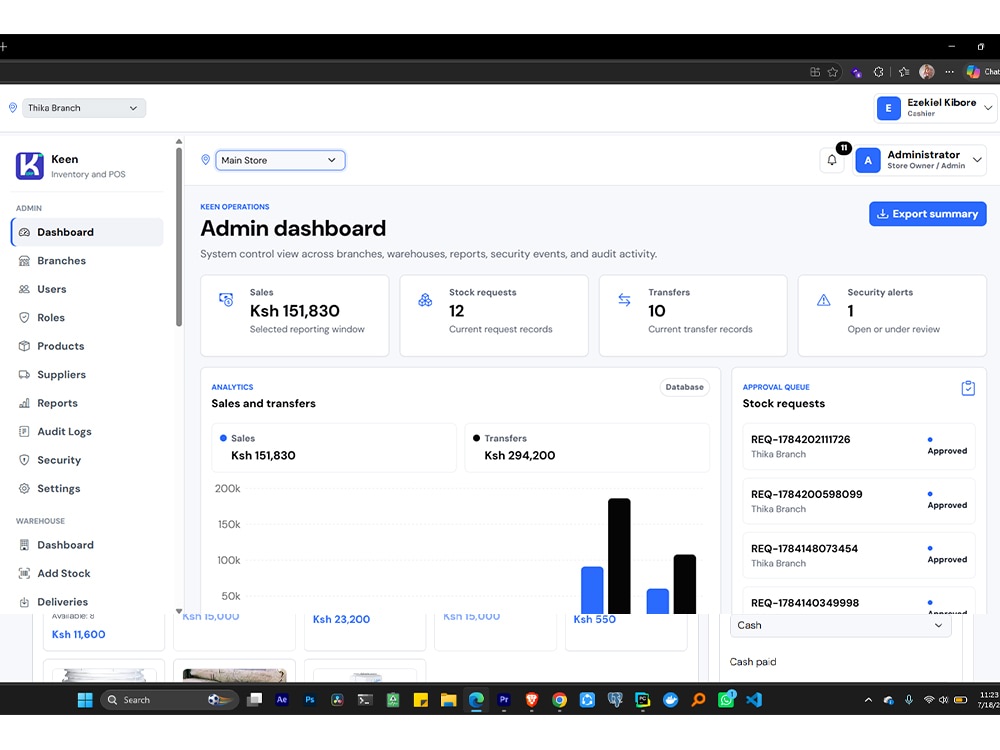This screenshot has height=750, width=1000.
Task: Click the approval queue clipboard icon
Action: click(967, 388)
